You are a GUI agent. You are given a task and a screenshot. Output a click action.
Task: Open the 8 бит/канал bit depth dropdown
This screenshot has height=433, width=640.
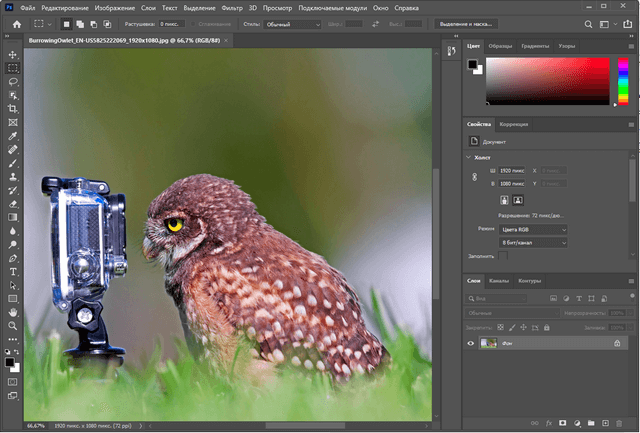pyautogui.click(x=533, y=243)
